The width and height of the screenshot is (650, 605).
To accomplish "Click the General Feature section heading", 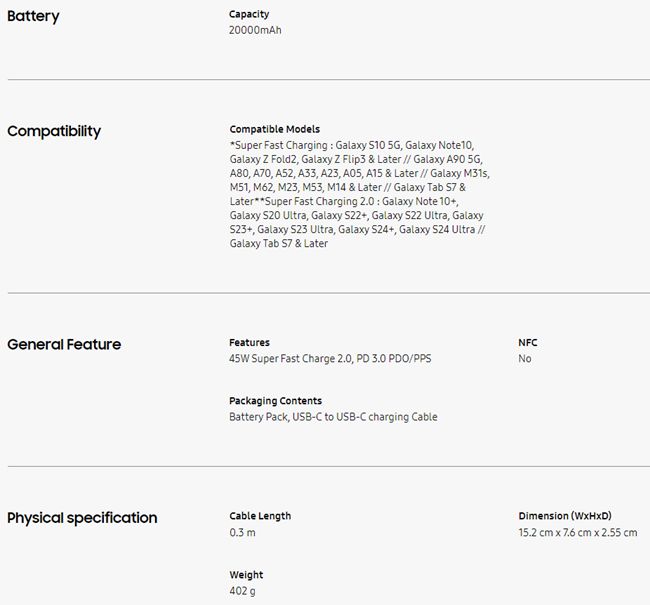I will click(x=64, y=344).
